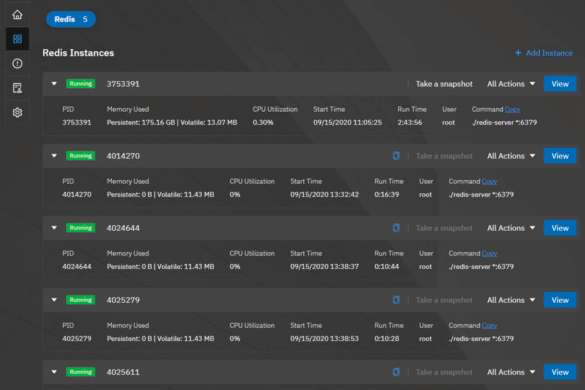View instance 4014270
The height and width of the screenshot is (390, 585).
(x=560, y=156)
